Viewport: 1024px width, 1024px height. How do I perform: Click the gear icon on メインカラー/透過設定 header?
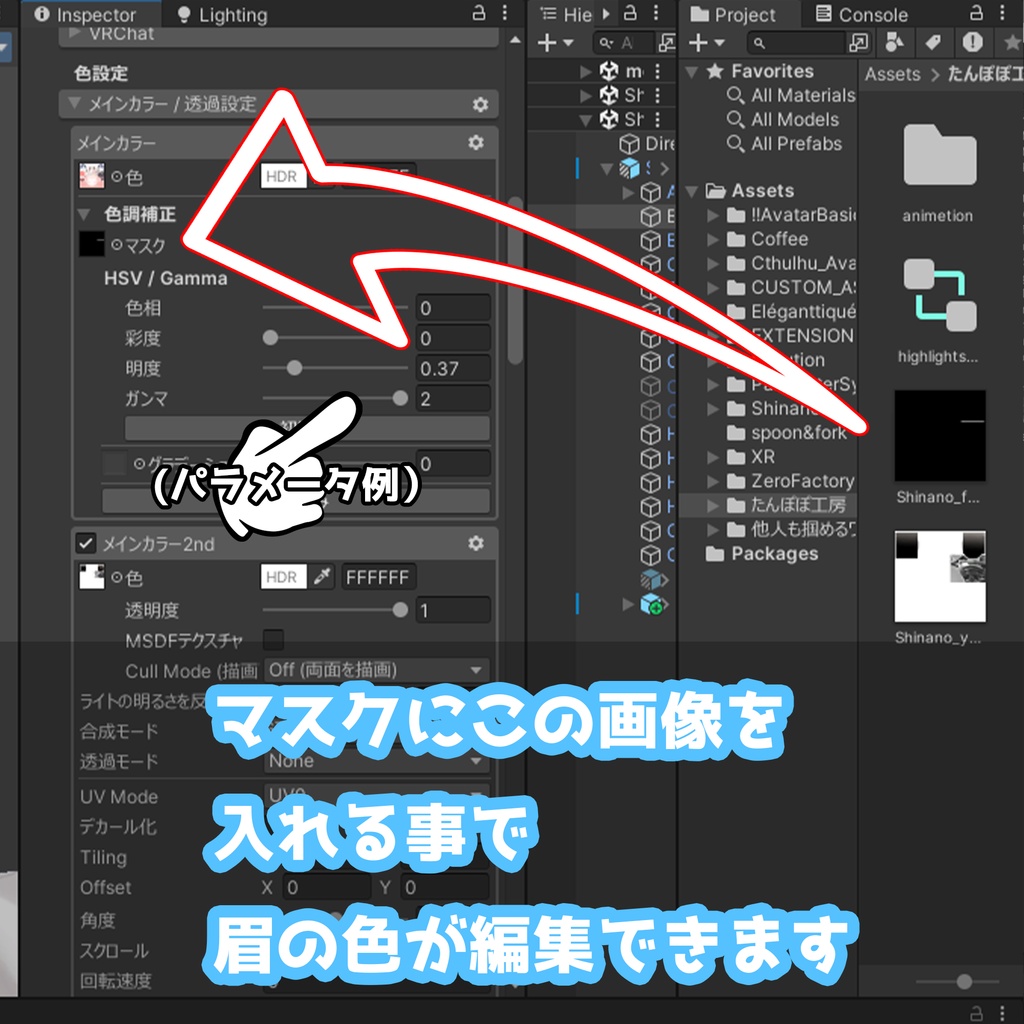click(x=482, y=104)
